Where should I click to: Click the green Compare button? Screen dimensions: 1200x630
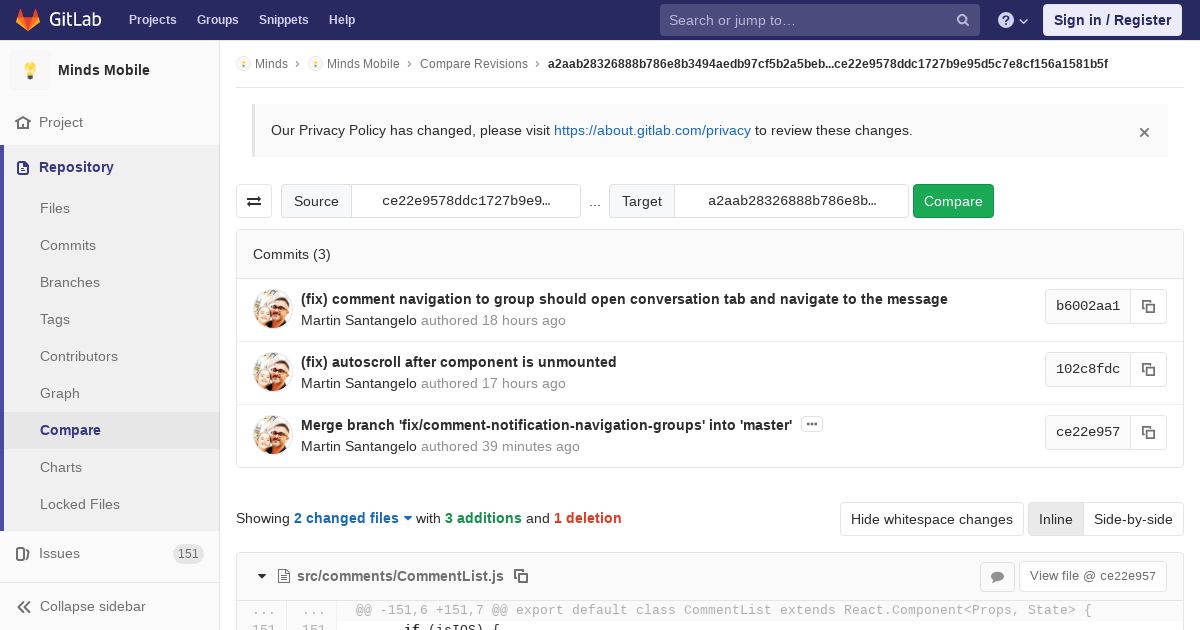[x=953, y=201]
